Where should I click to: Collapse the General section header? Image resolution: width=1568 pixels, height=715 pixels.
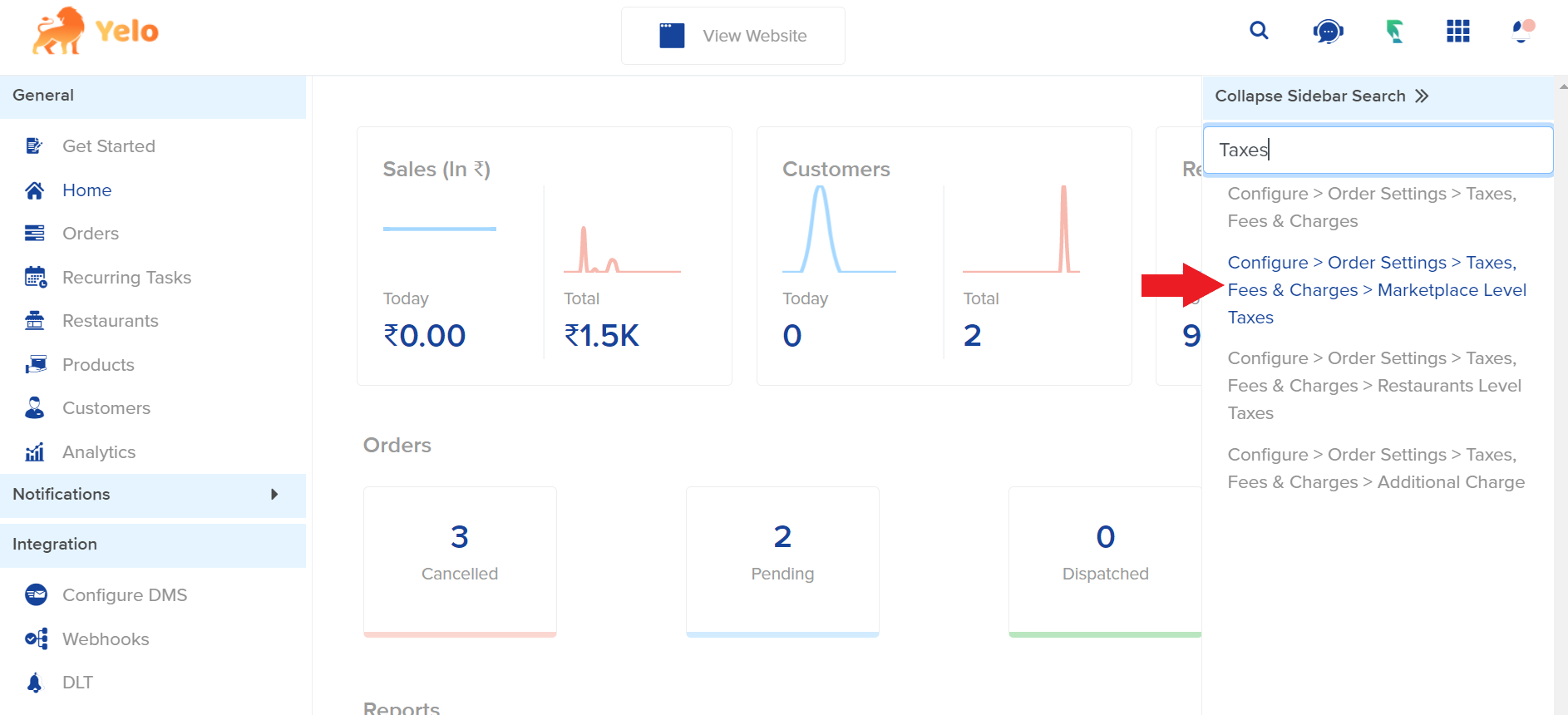(x=153, y=96)
